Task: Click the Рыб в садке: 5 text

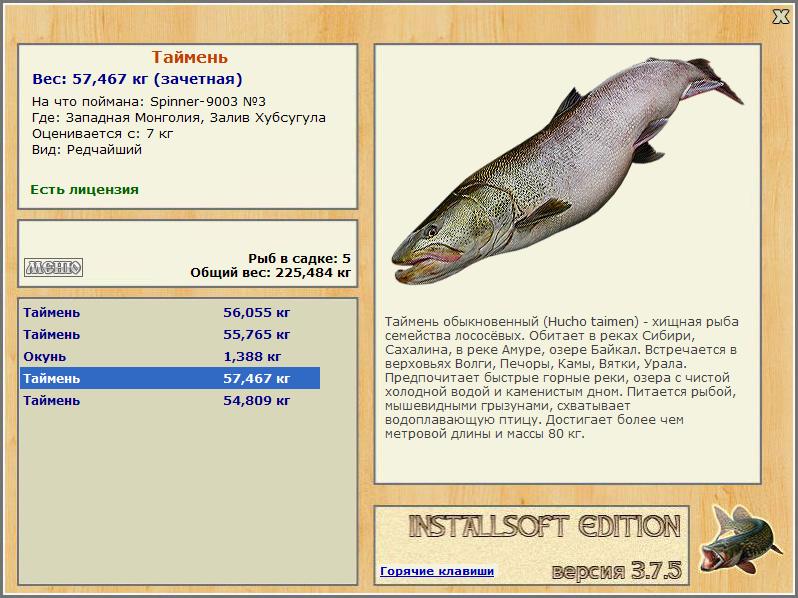Action: pyautogui.click(x=299, y=258)
